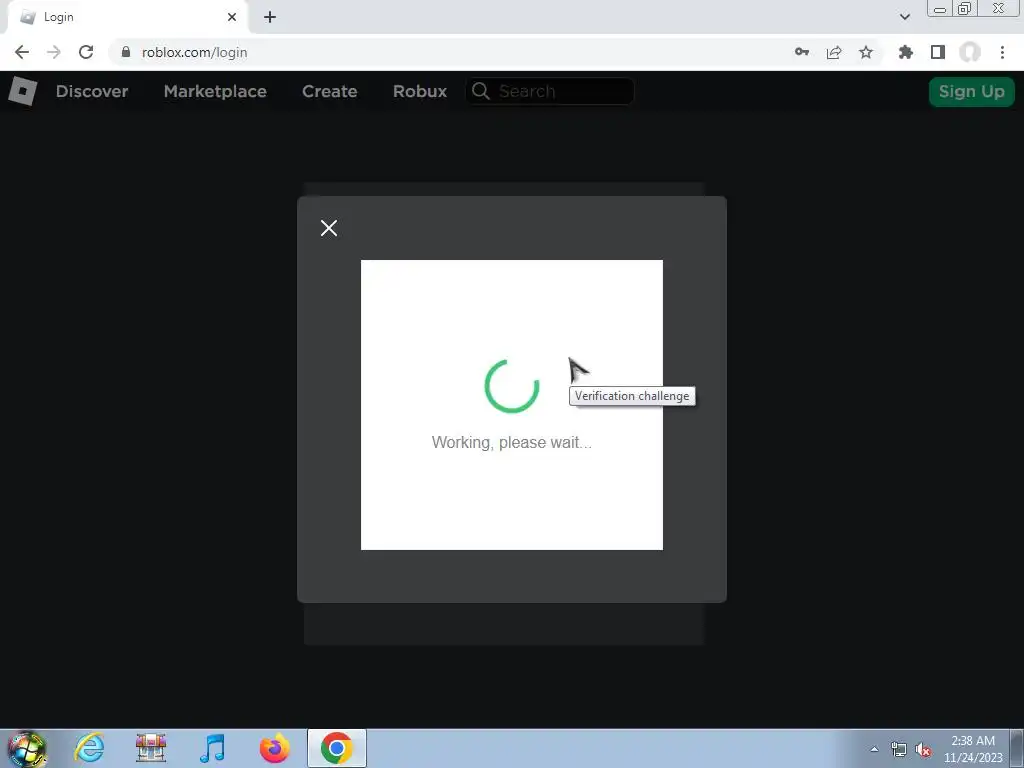Open the network status tray icon
Screen dimensions: 1024x768
point(899,749)
